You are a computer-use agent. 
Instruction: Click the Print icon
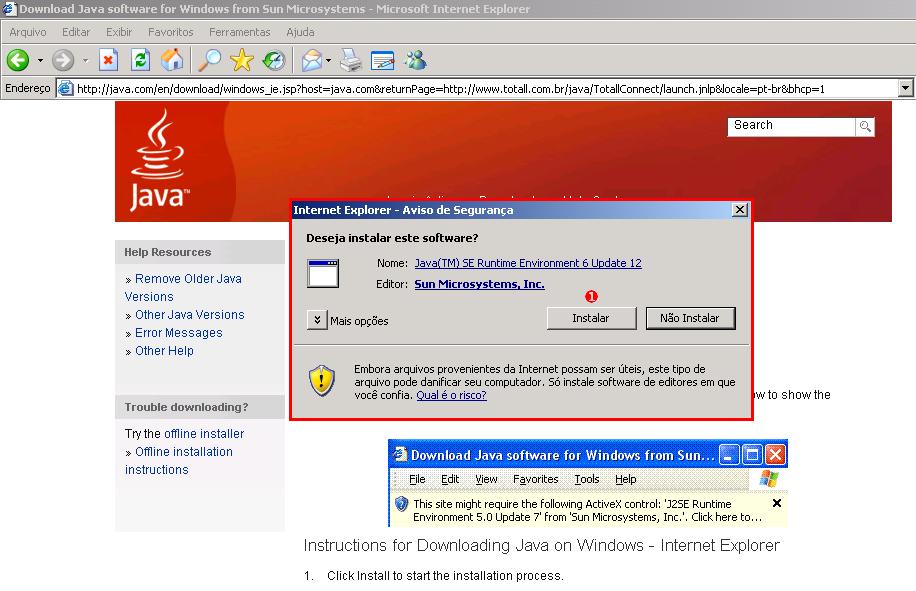(x=350, y=61)
